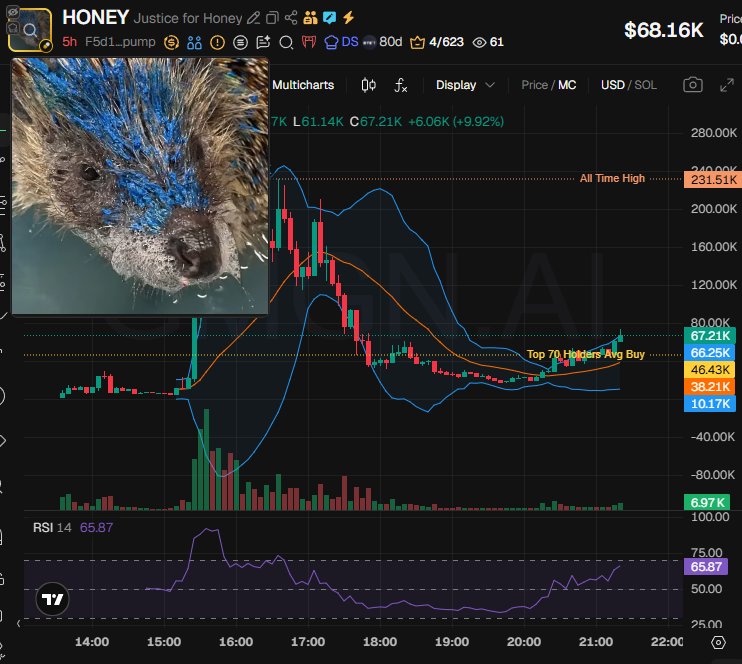This screenshot has width=742, height=664.
Task: Click the 5h token age label
Action: (x=69, y=42)
